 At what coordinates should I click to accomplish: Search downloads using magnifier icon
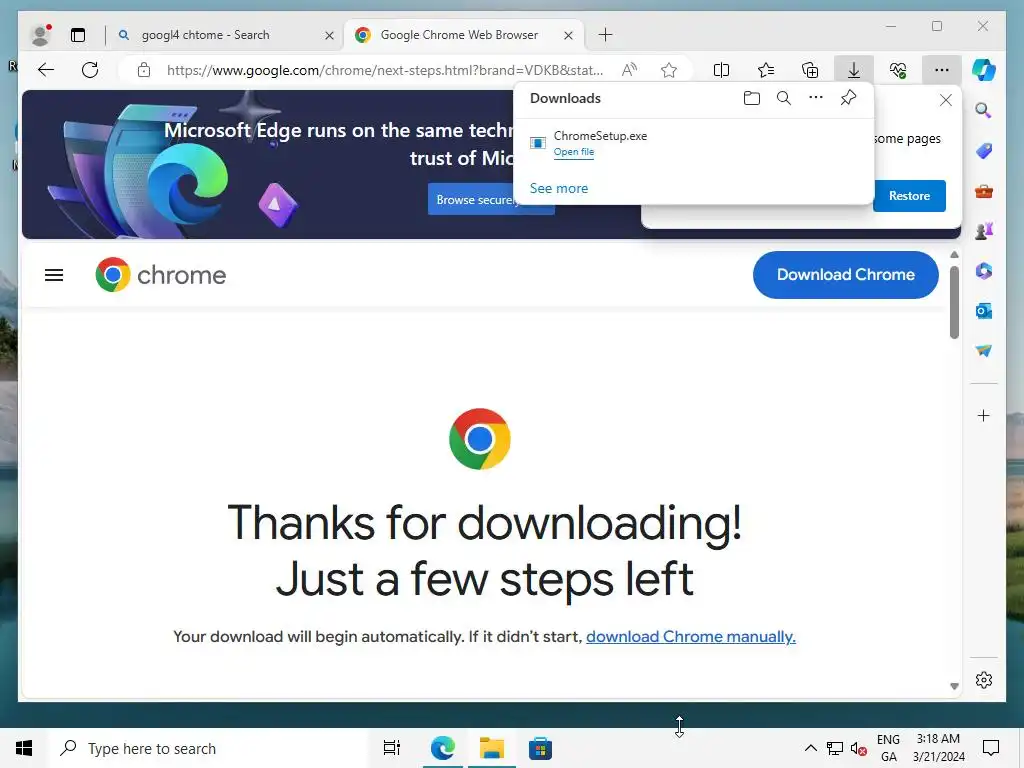pos(784,98)
